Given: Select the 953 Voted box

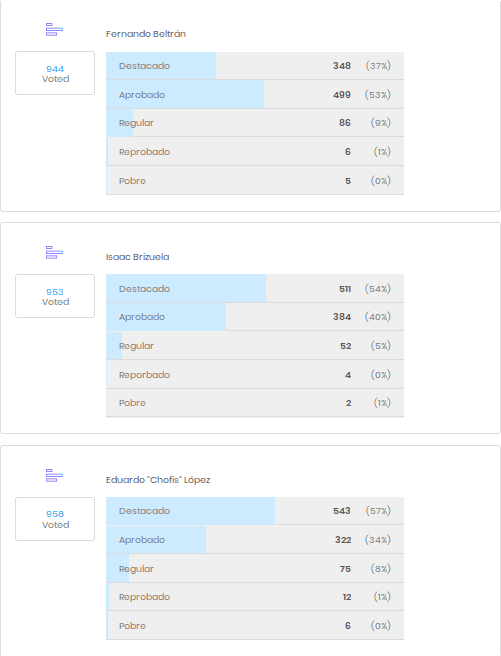Looking at the screenshot, I should tap(55, 296).
